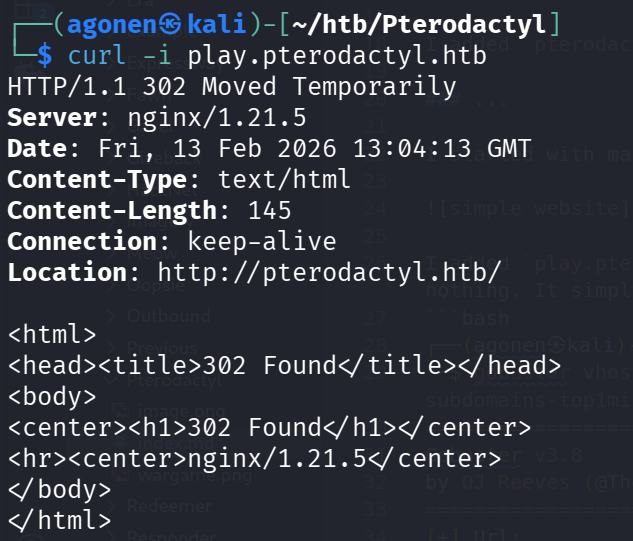This screenshot has width=633, height=541.
Task: Click the Content-Length value 145
Action: 271,210
